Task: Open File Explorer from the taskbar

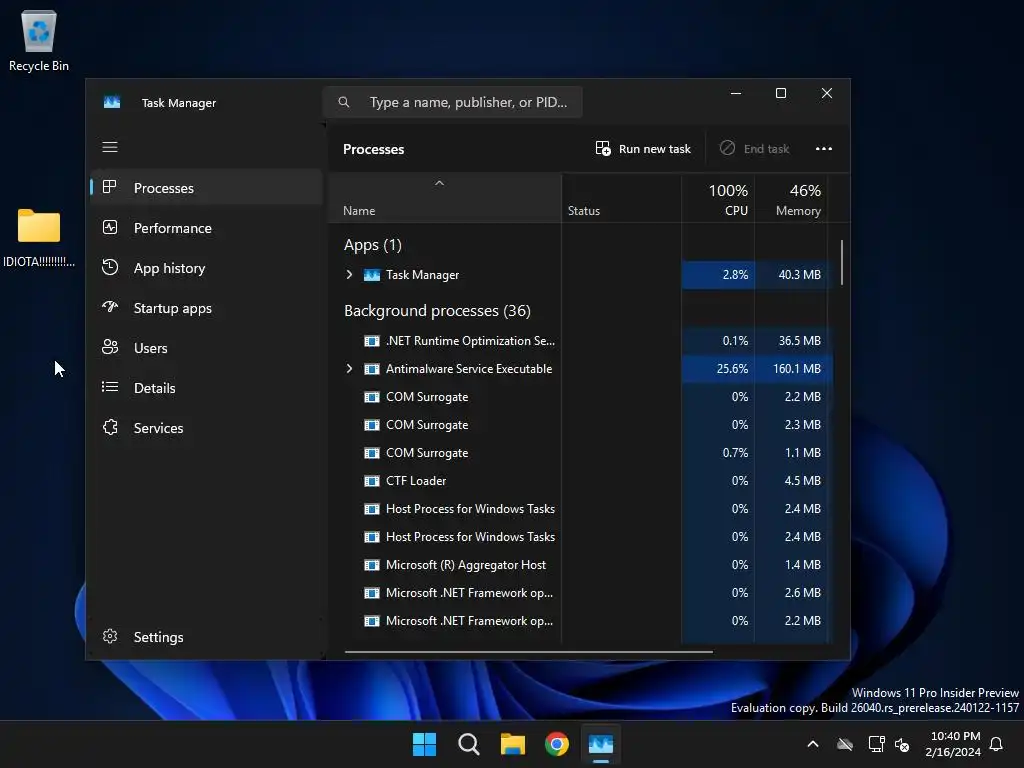Action: point(513,744)
